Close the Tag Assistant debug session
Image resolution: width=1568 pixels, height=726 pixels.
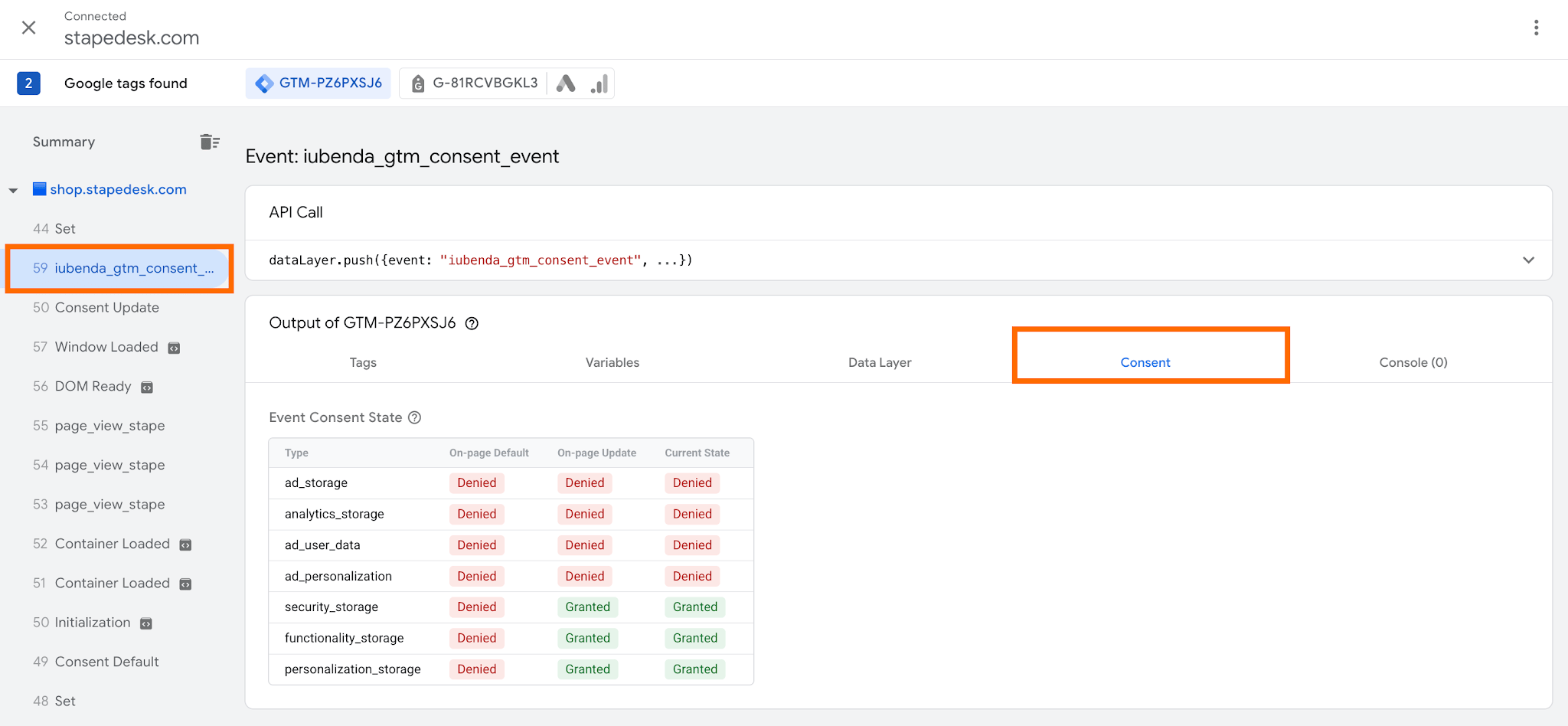pos(28,28)
